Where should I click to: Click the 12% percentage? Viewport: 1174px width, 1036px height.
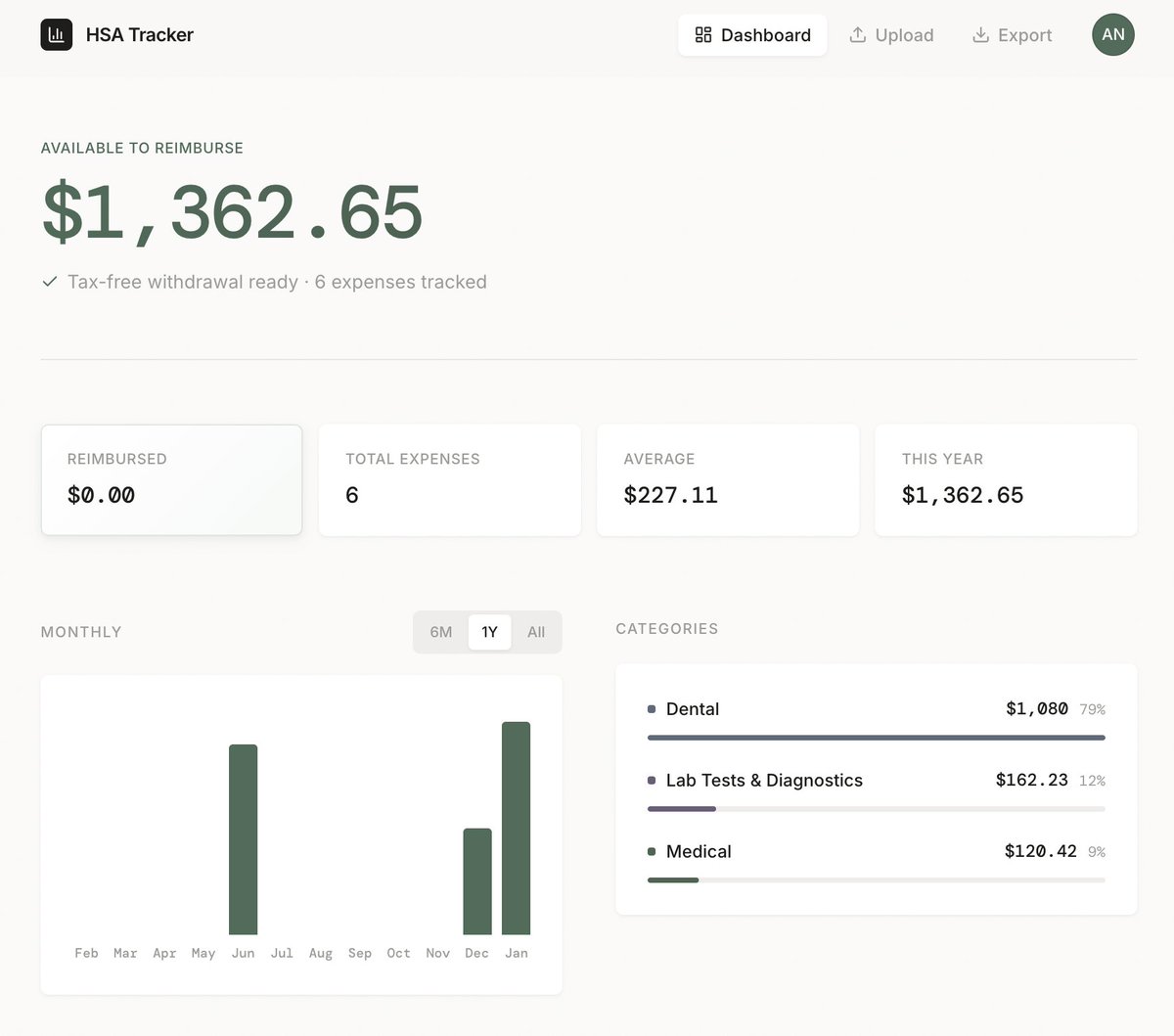(1093, 782)
